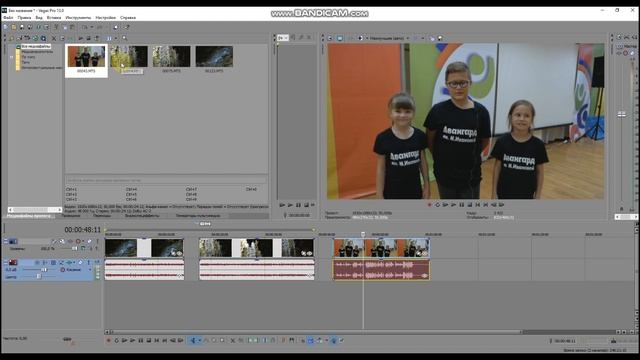Viewport: 640px width, 360px height.
Task: Toggle Mute on the audio track
Action: pyautogui.click(x=80, y=262)
